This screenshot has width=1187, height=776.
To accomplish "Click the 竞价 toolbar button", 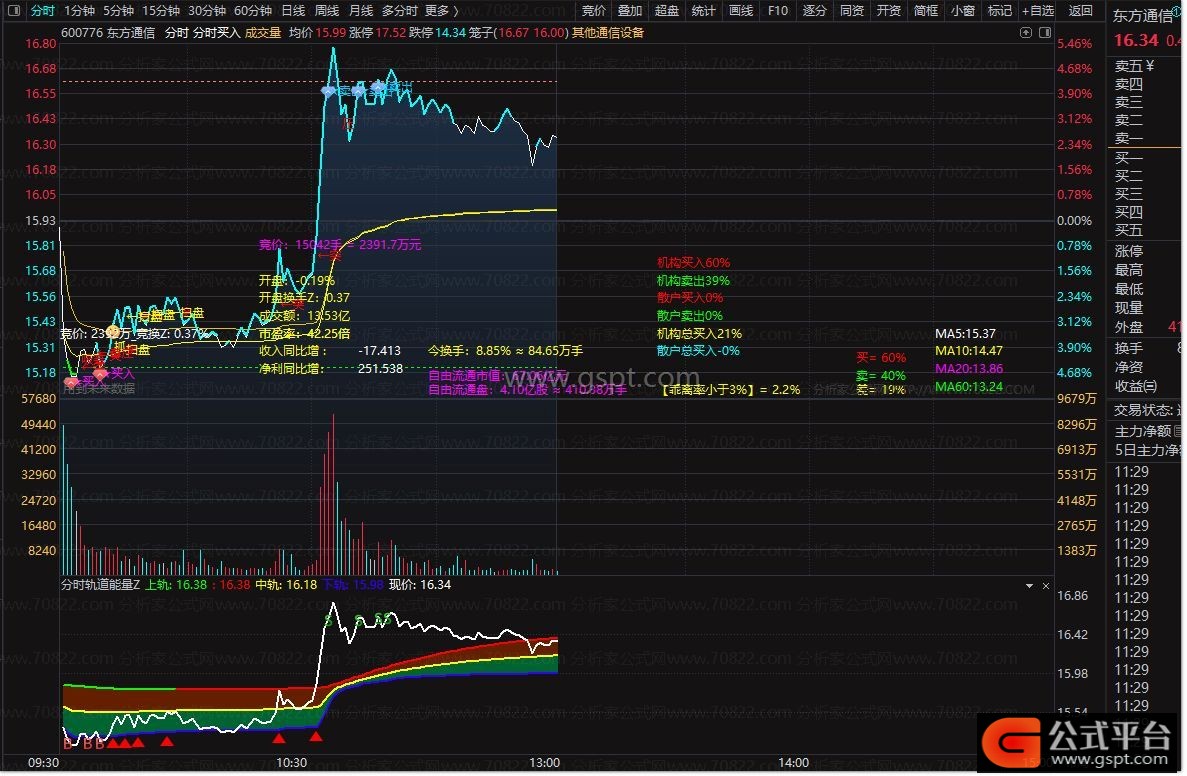I will tap(594, 11).
